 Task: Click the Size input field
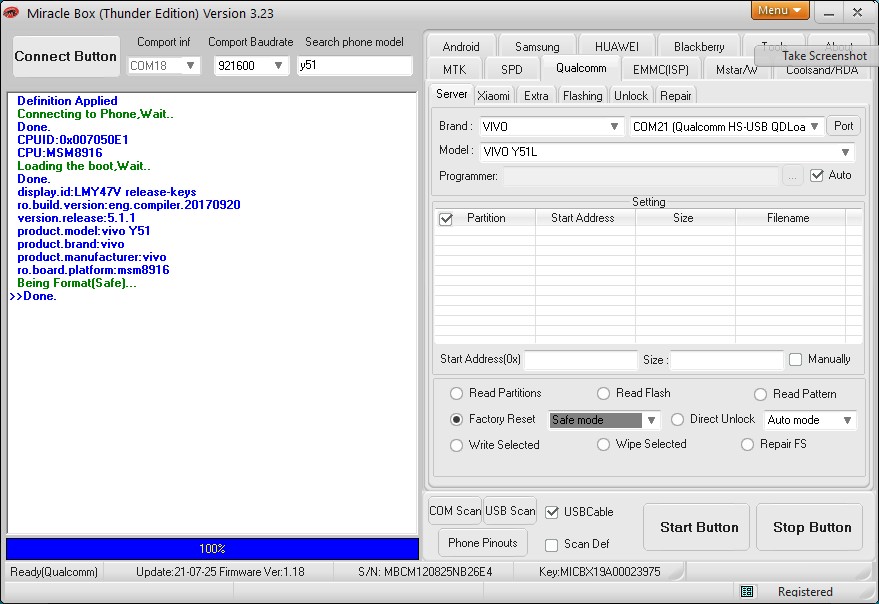(727, 360)
